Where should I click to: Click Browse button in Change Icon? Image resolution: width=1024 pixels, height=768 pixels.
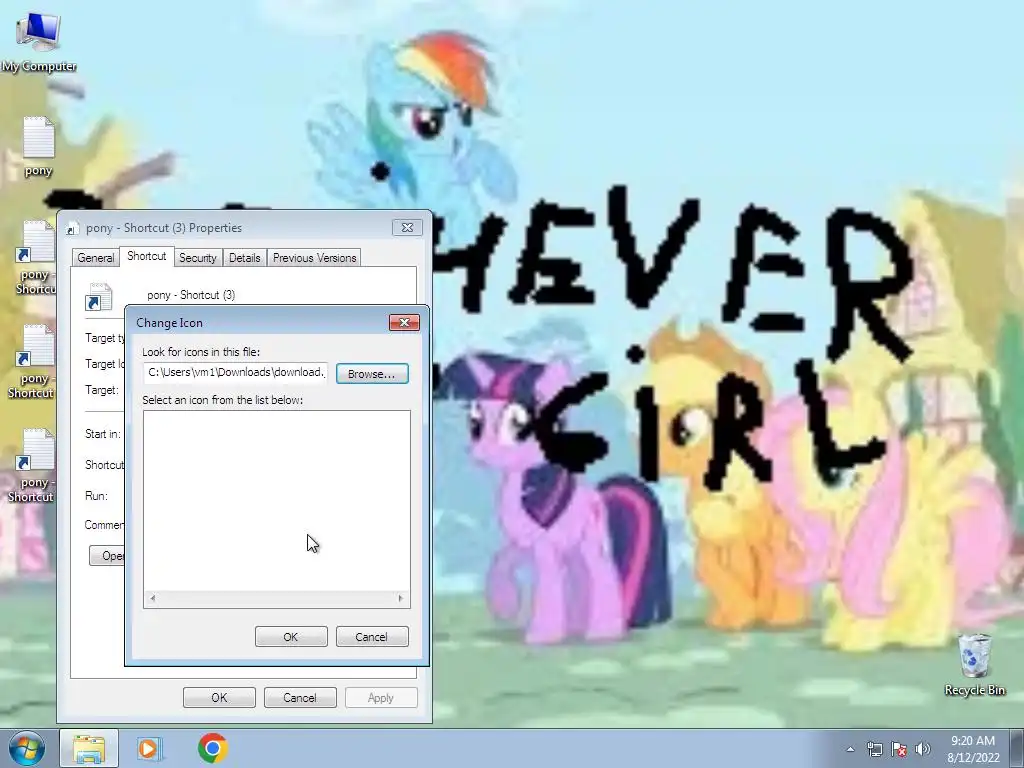[372, 374]
